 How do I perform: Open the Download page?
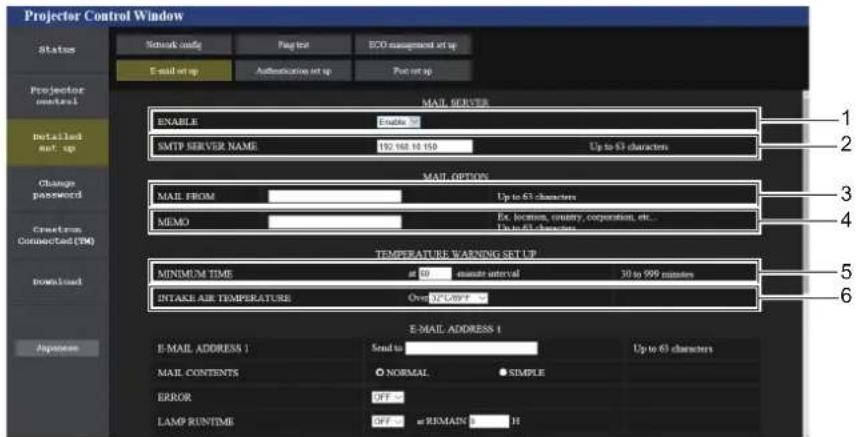[x=57, y=282]
